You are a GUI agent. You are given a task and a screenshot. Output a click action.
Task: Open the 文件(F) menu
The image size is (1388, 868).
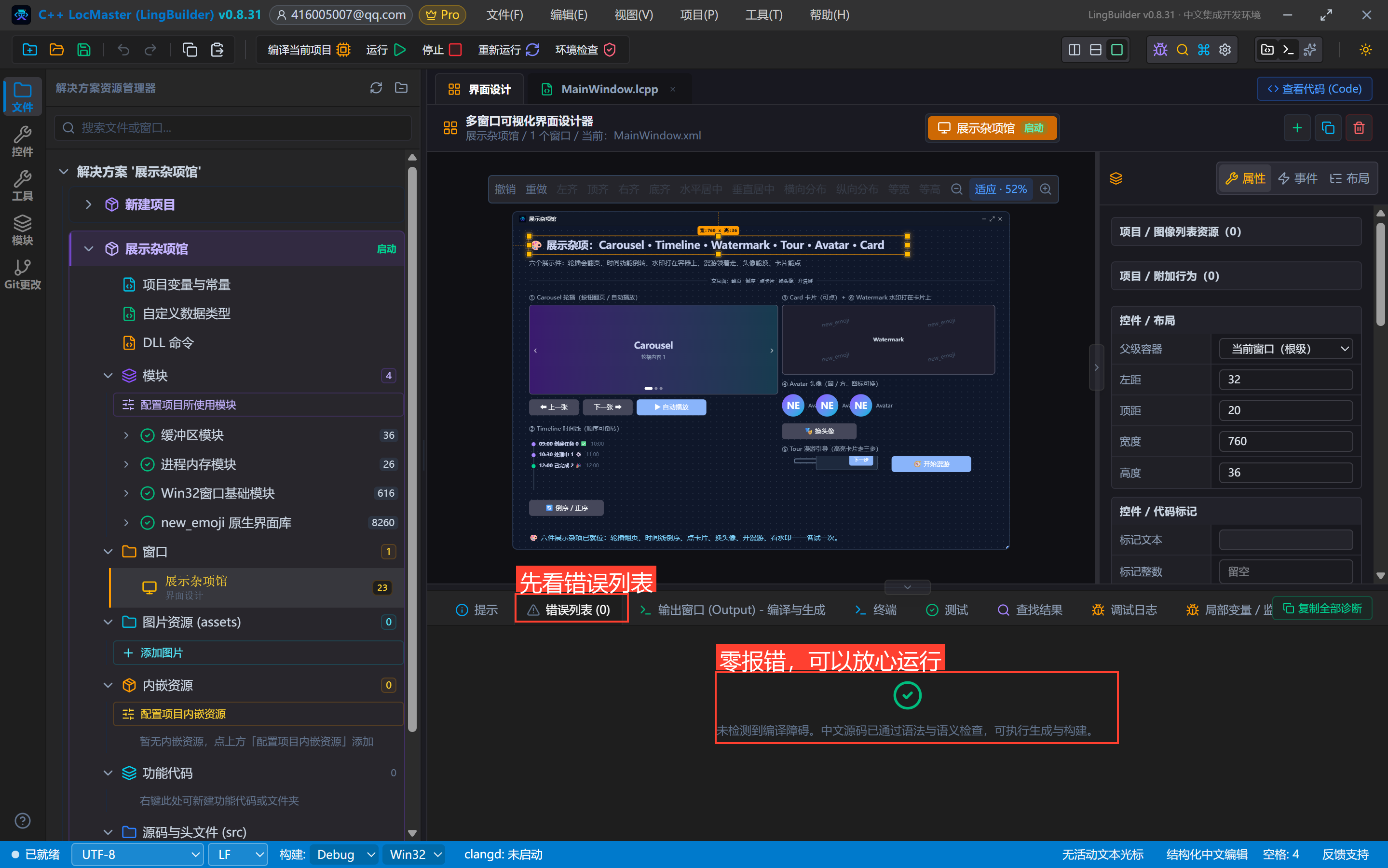point(504,14)
